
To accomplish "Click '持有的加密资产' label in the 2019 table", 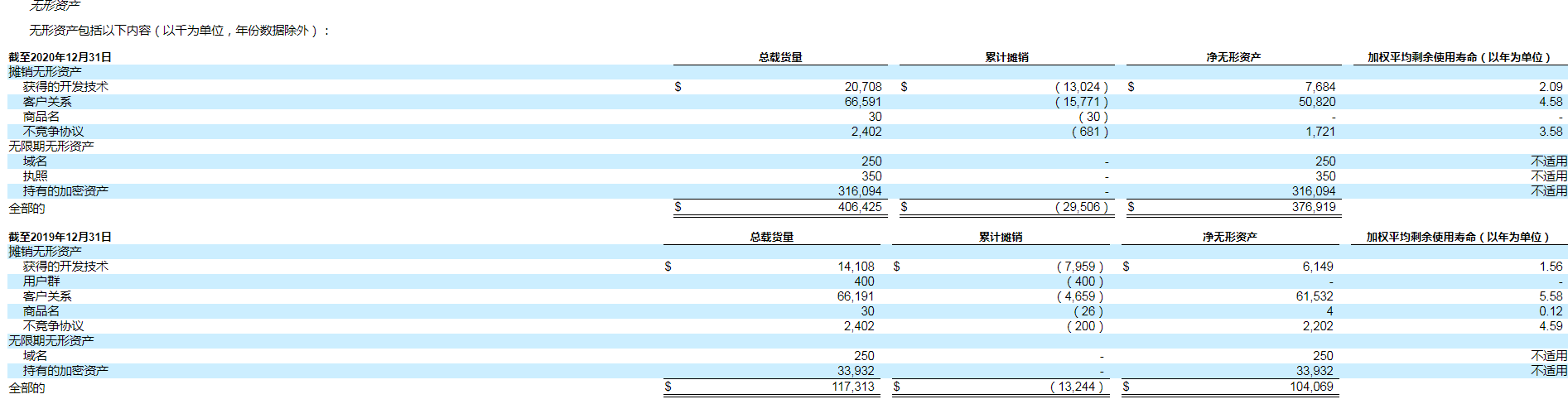I will (65, 371).
